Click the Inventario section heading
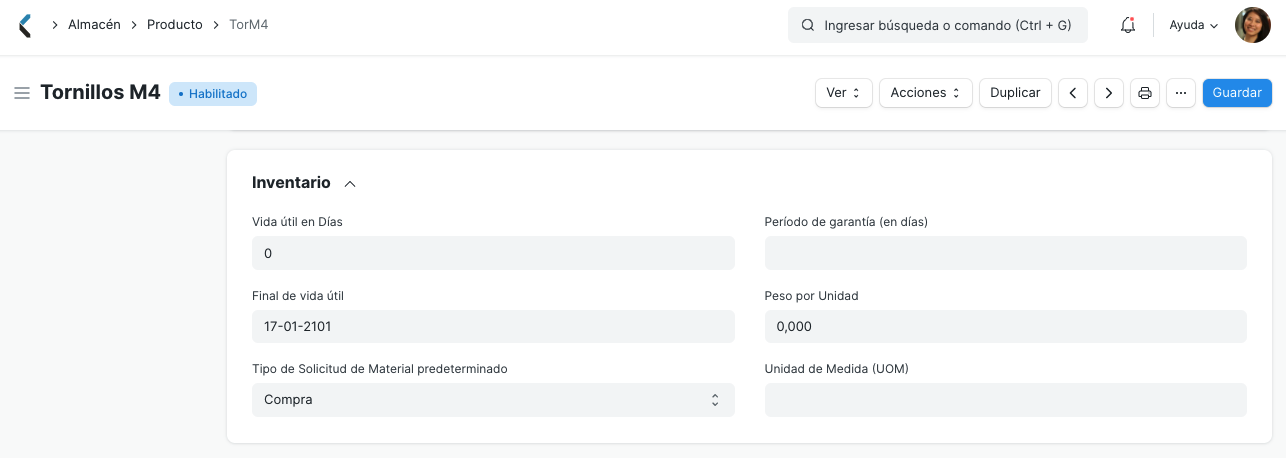 [291, 183]
